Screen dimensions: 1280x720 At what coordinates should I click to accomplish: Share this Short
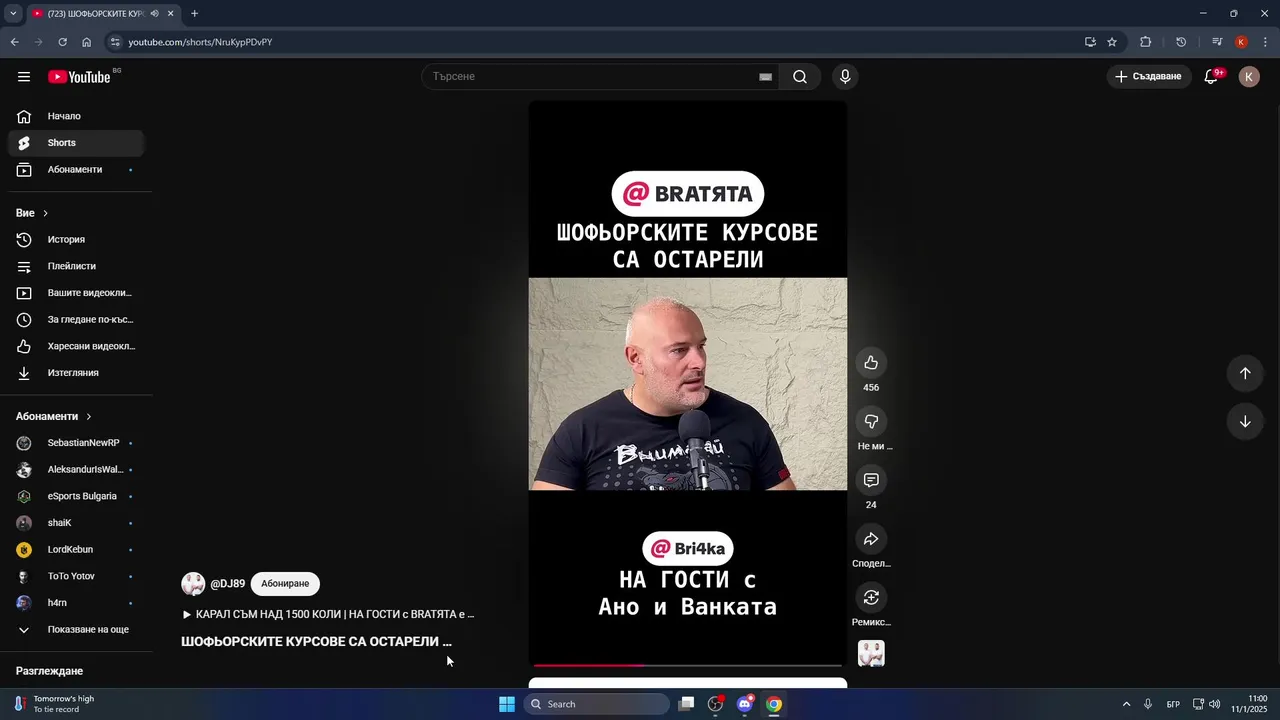coord(871,539)
